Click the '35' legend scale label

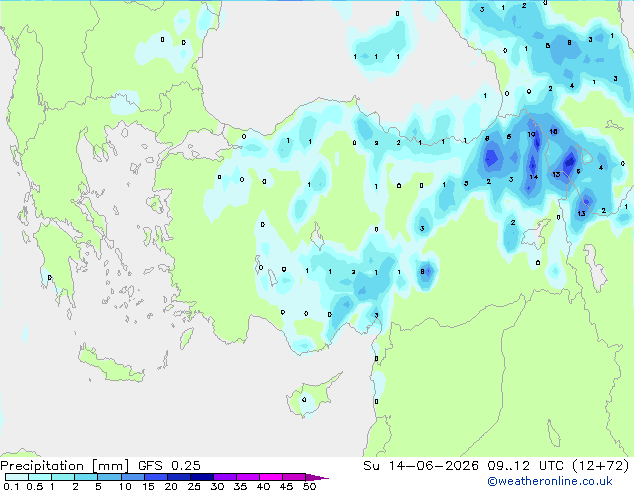pos(240,486)
